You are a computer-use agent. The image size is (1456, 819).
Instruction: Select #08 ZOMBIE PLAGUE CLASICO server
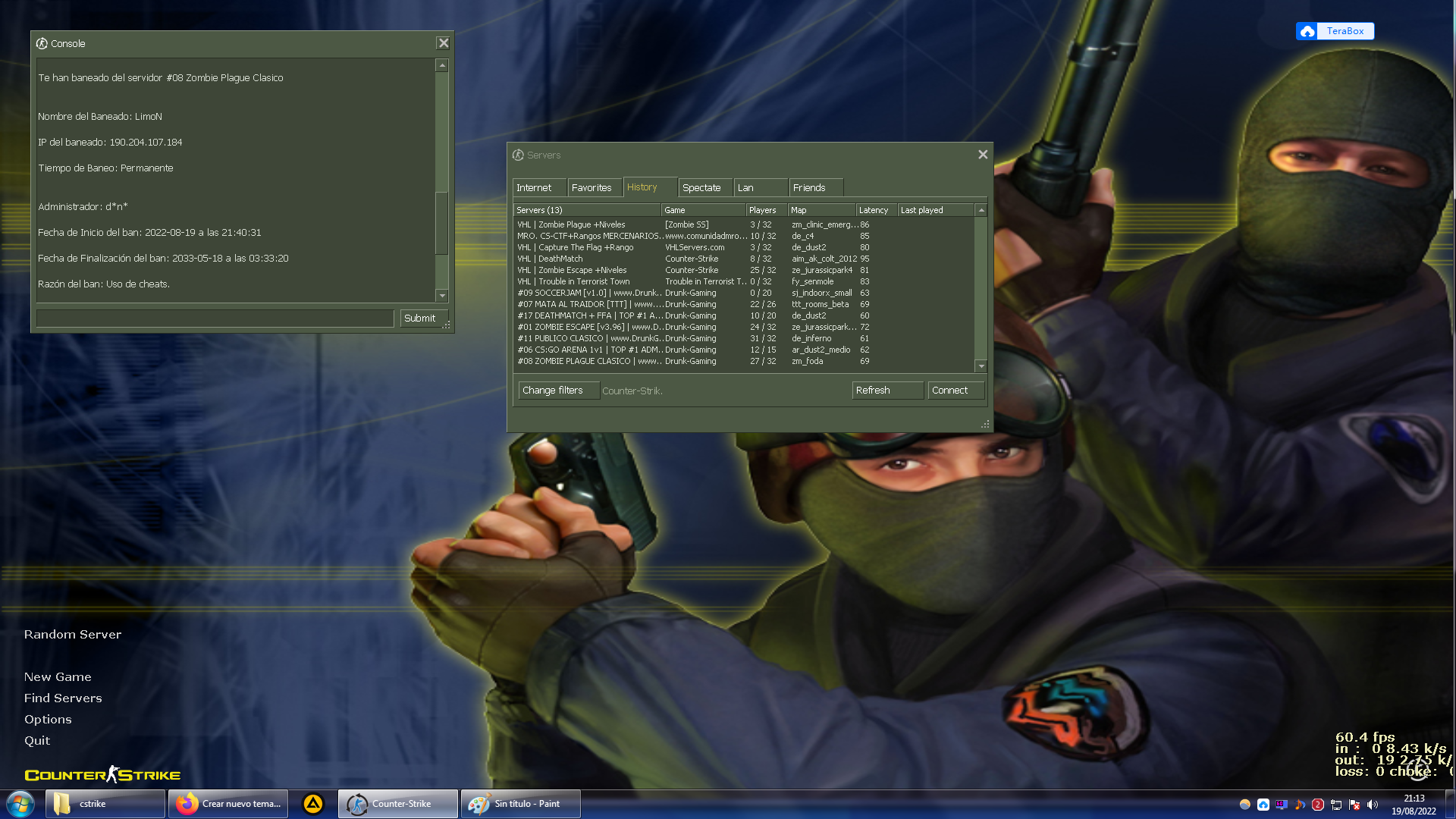(x=743, y=361)
